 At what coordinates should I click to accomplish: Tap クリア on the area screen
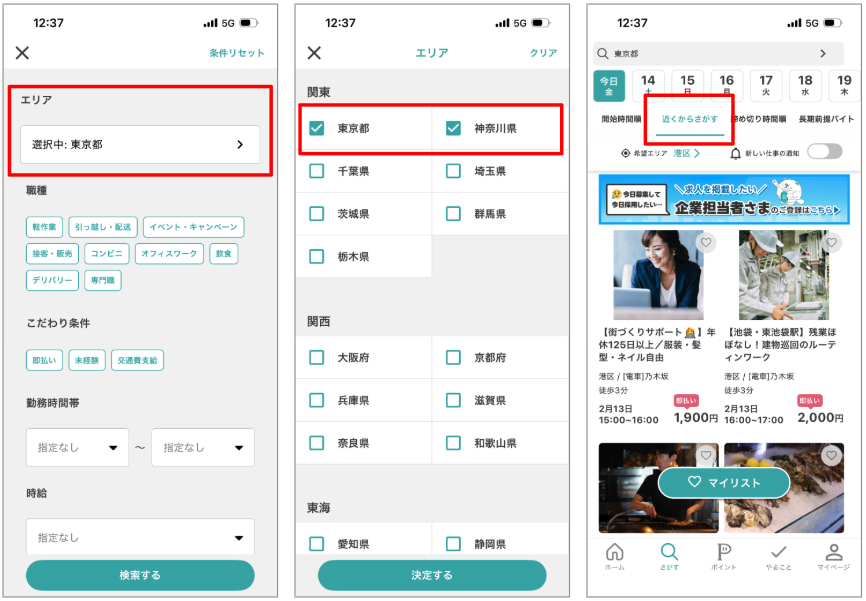tap(543, 53)
